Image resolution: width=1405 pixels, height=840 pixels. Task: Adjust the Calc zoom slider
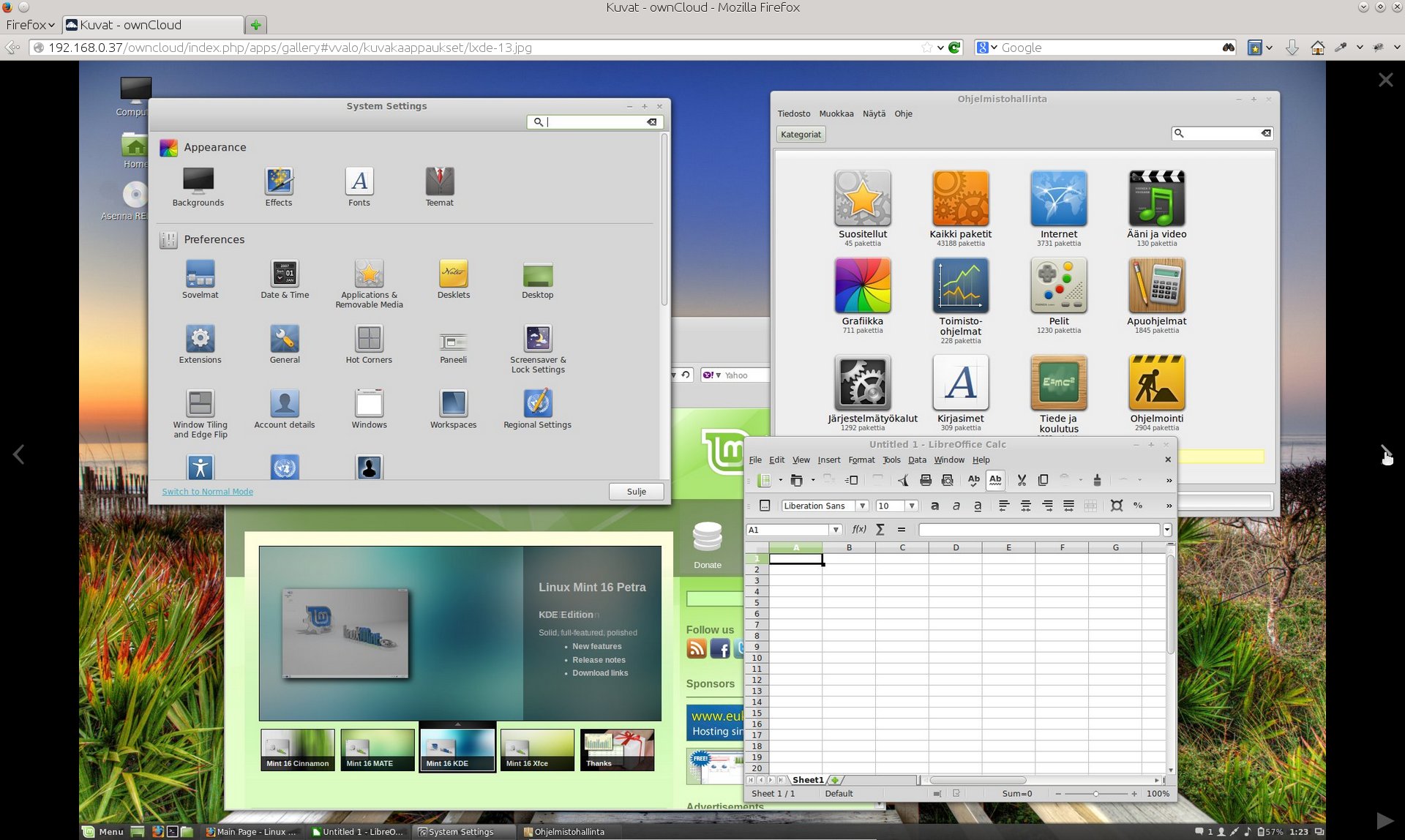click(1095, 794)
